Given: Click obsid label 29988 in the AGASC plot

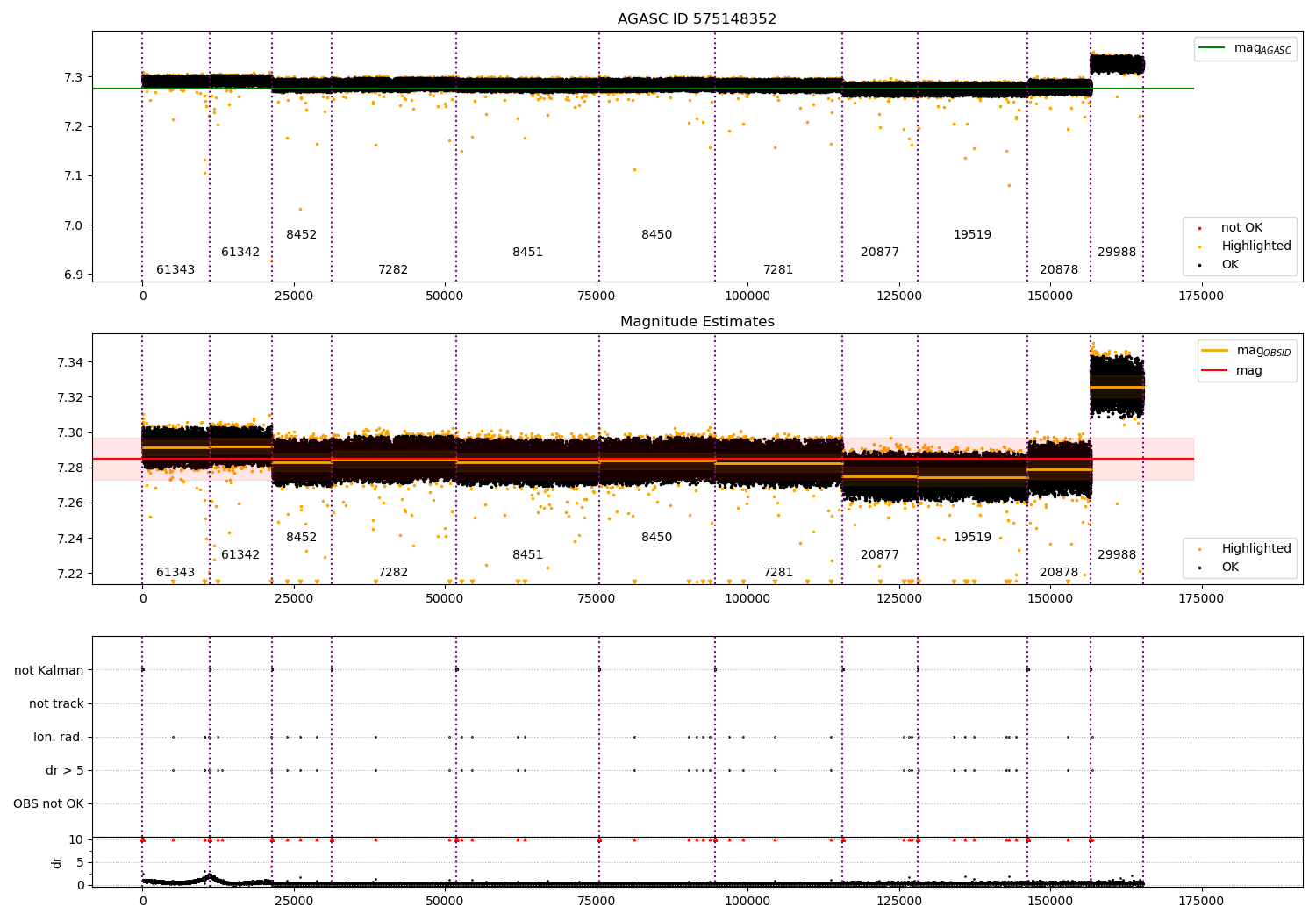Looking at the screenshot, I should point(1117,253).
